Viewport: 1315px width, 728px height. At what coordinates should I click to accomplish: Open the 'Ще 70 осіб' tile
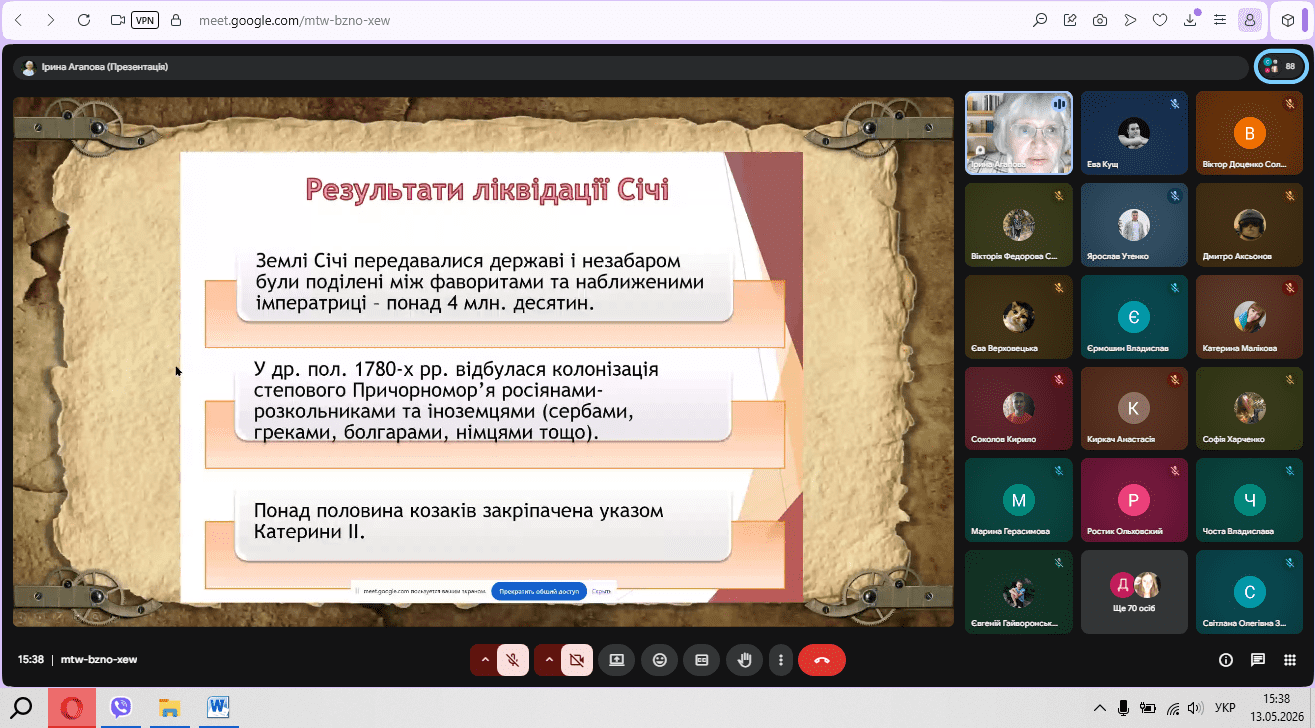click(1134, 591)
